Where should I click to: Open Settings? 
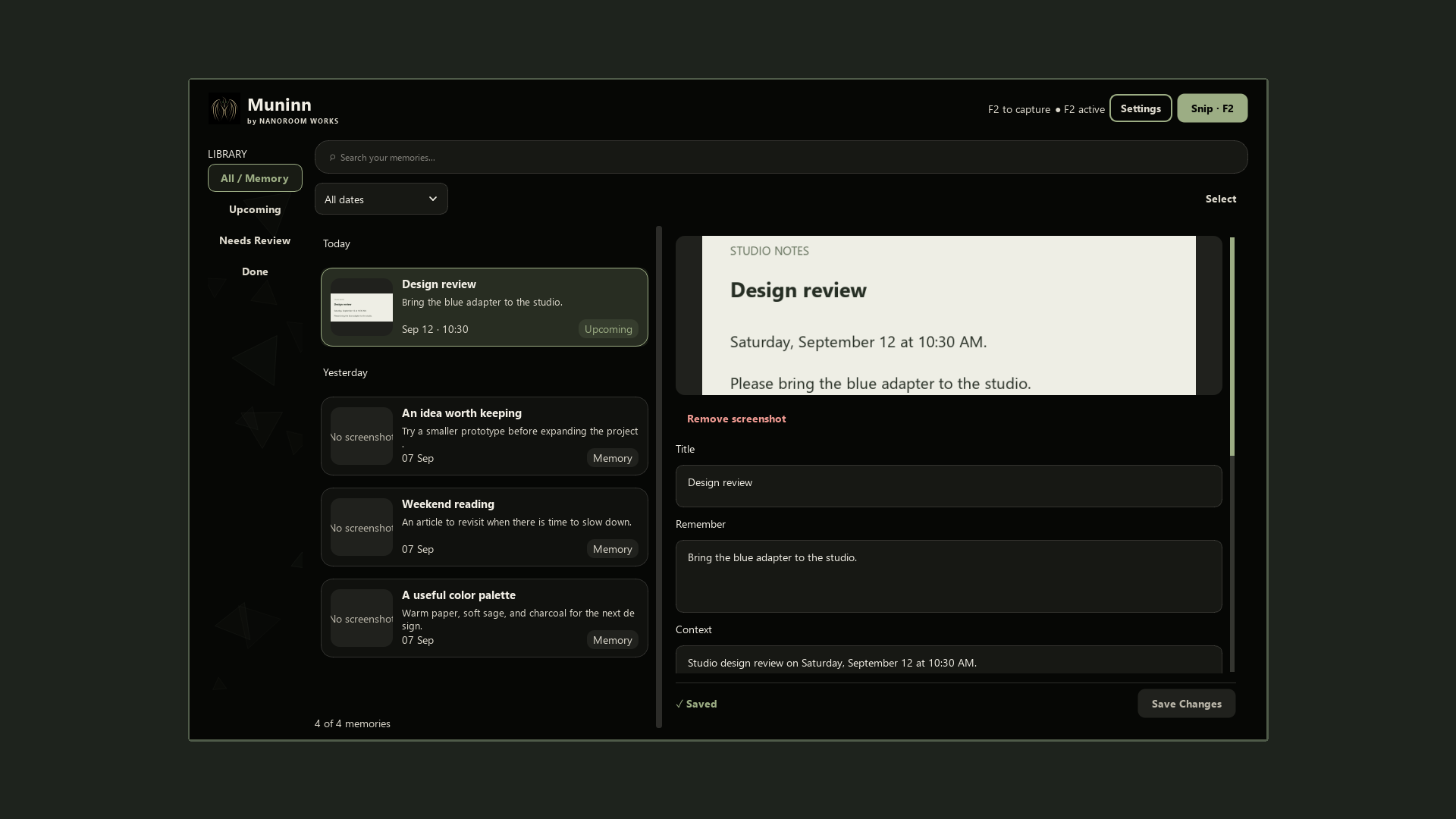click(1140, 108)
